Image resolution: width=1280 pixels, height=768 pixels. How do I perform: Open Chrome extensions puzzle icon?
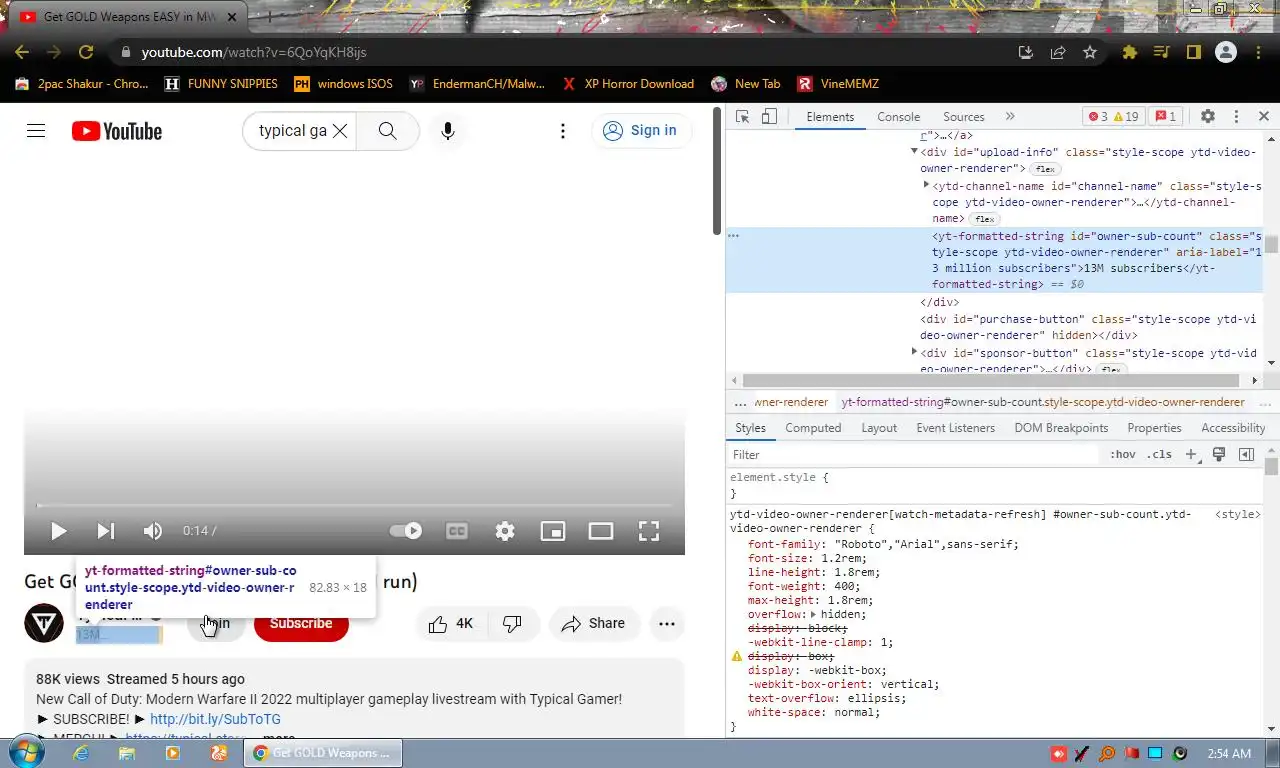pos(1130,52)
